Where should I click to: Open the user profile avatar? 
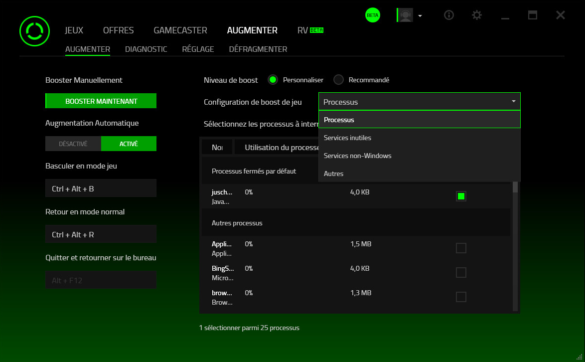(x=406, y=15)
